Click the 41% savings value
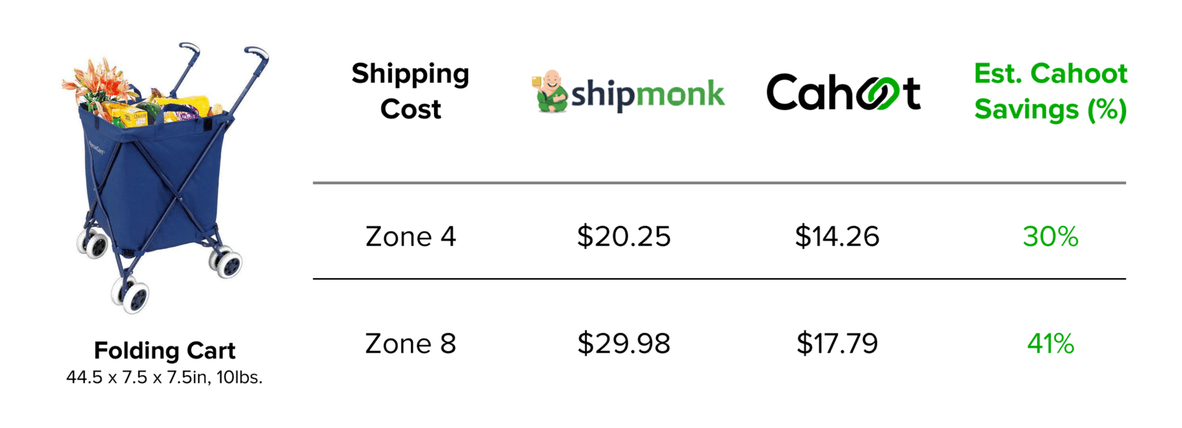Image resolution: width=1182 pixels, height=428 pixels. coord(1050,343)
